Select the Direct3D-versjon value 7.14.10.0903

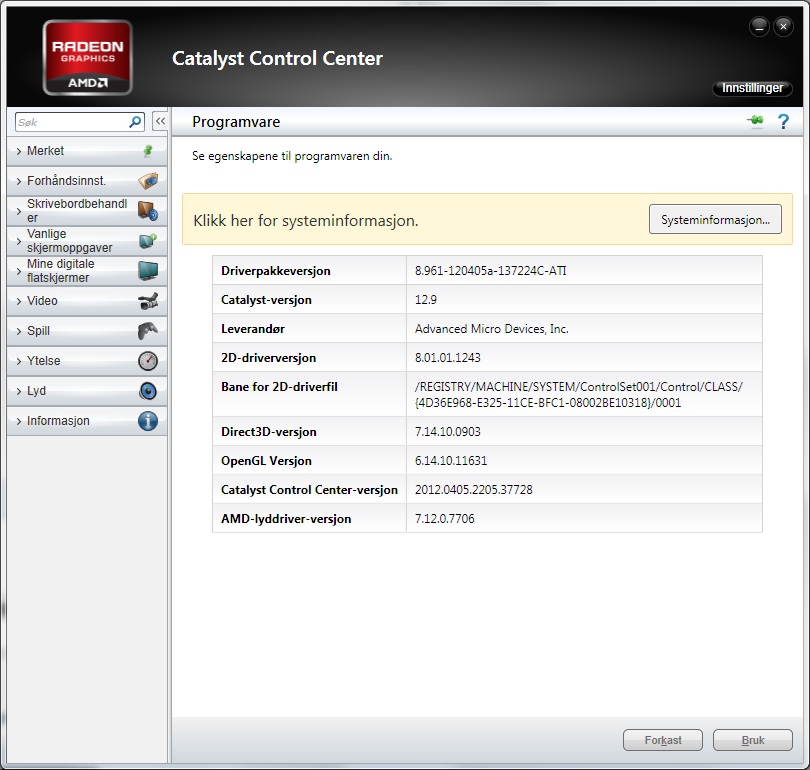tap(447, 432)
